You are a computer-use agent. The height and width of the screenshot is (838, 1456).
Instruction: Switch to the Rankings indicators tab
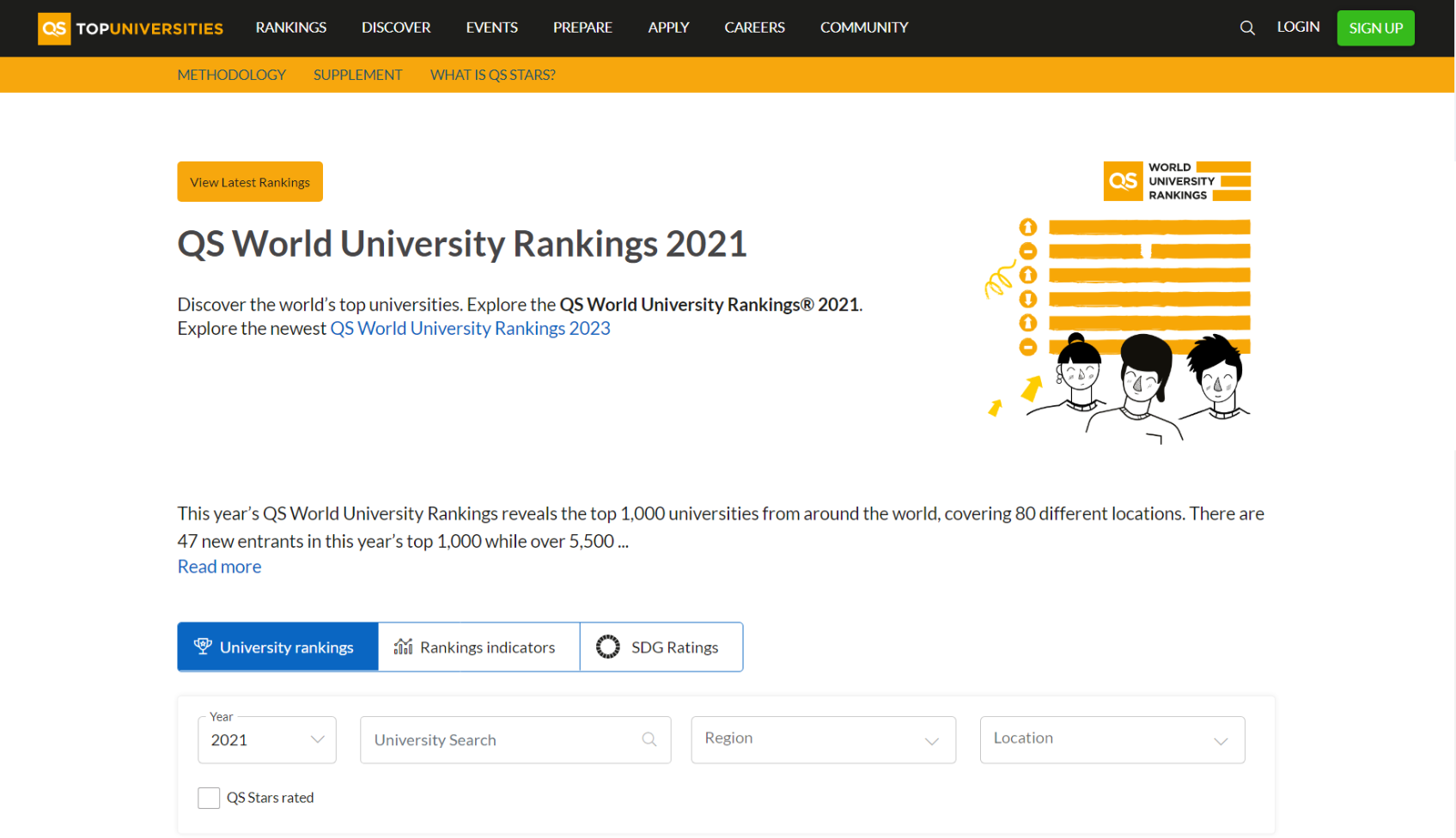[x=479, y=647]
